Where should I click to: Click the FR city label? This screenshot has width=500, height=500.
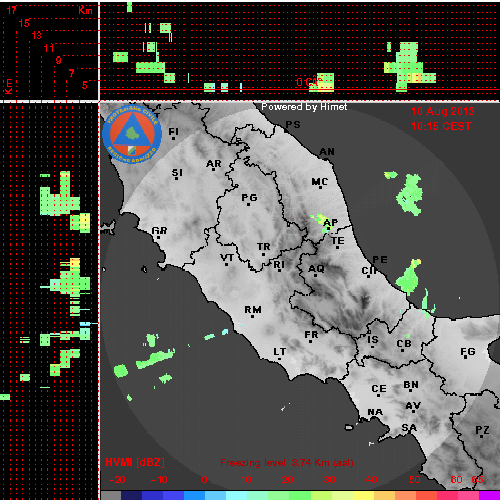pyautogui.click(x=311, y=335)
